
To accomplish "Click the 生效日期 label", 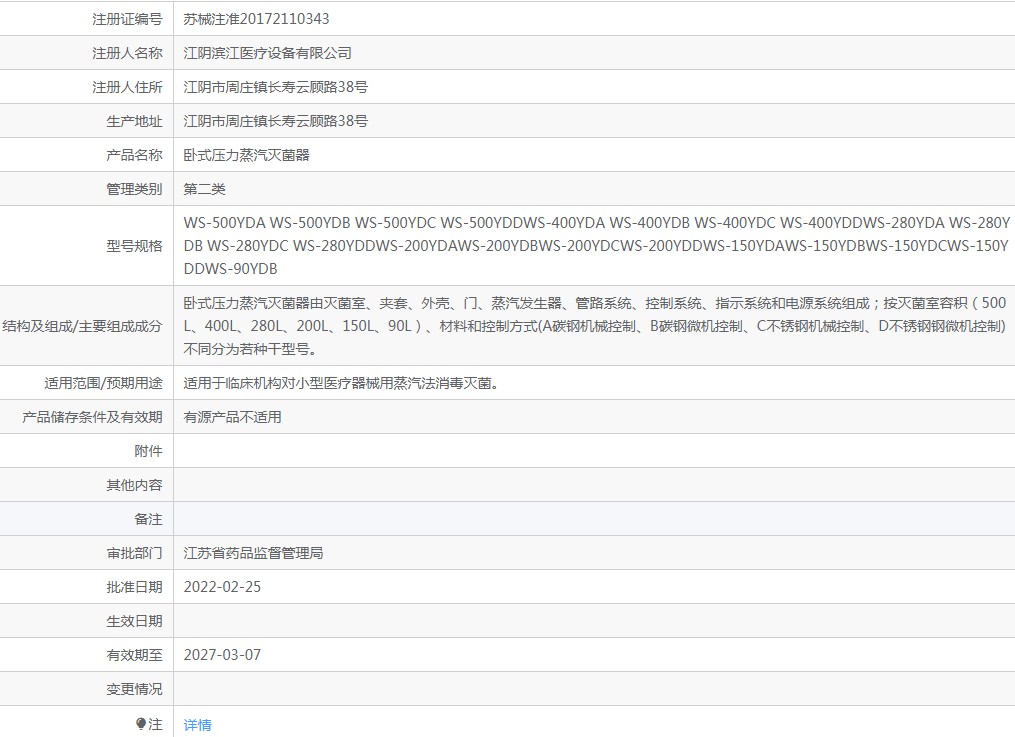I will tap(135, 621).
